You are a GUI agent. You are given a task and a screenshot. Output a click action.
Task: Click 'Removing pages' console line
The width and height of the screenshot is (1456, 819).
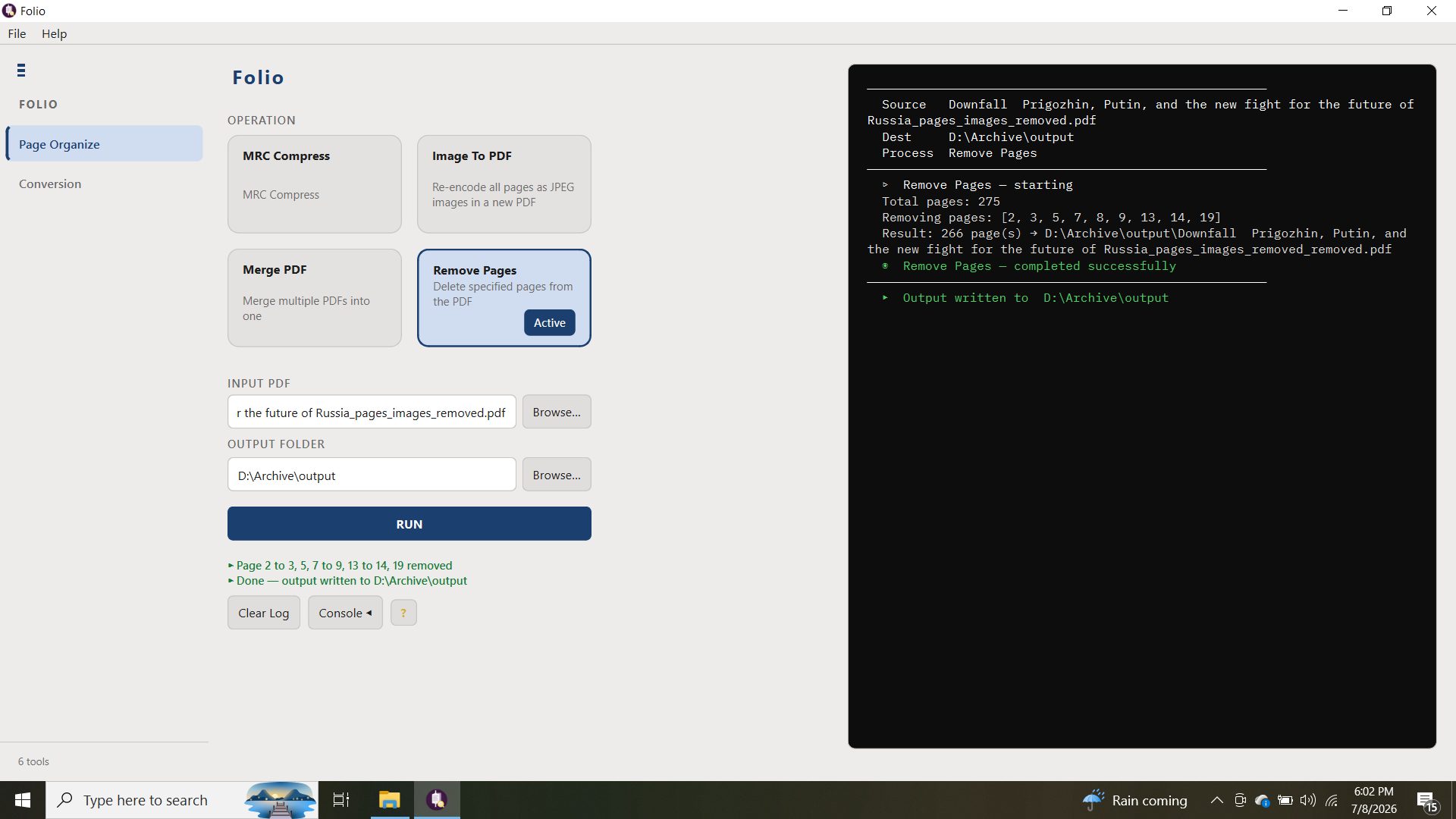tap(1052, 217)
